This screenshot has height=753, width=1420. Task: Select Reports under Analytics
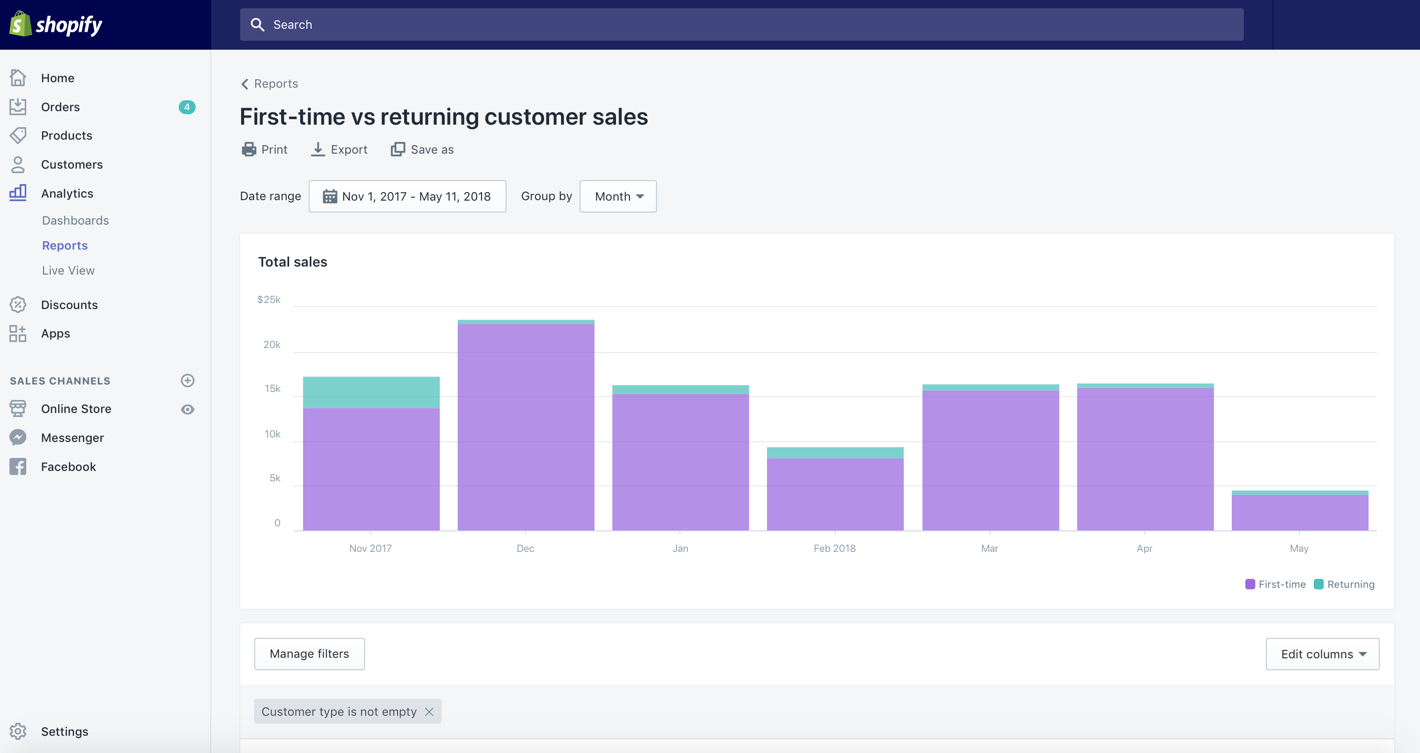click(65, 245)
